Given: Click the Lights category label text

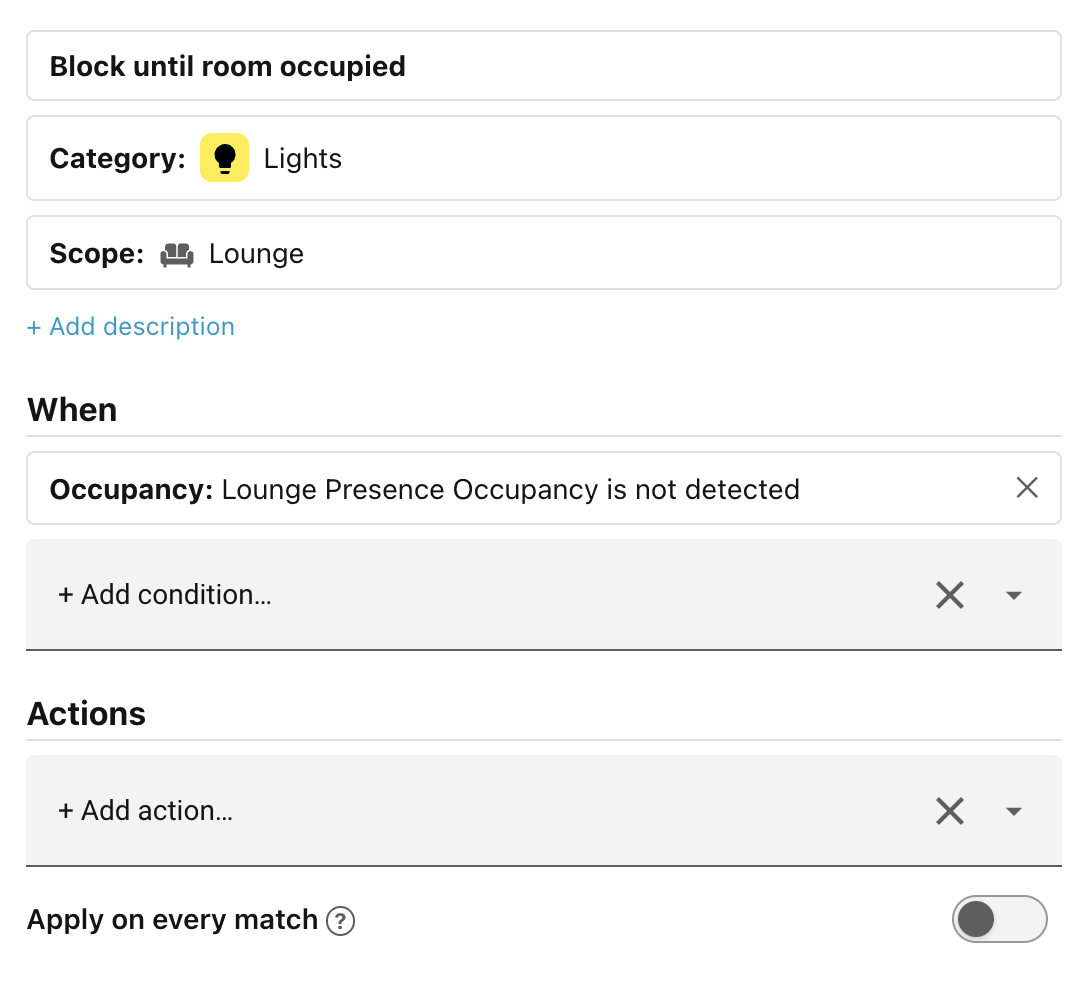Looking at the screenshot, I should [303, 158].
